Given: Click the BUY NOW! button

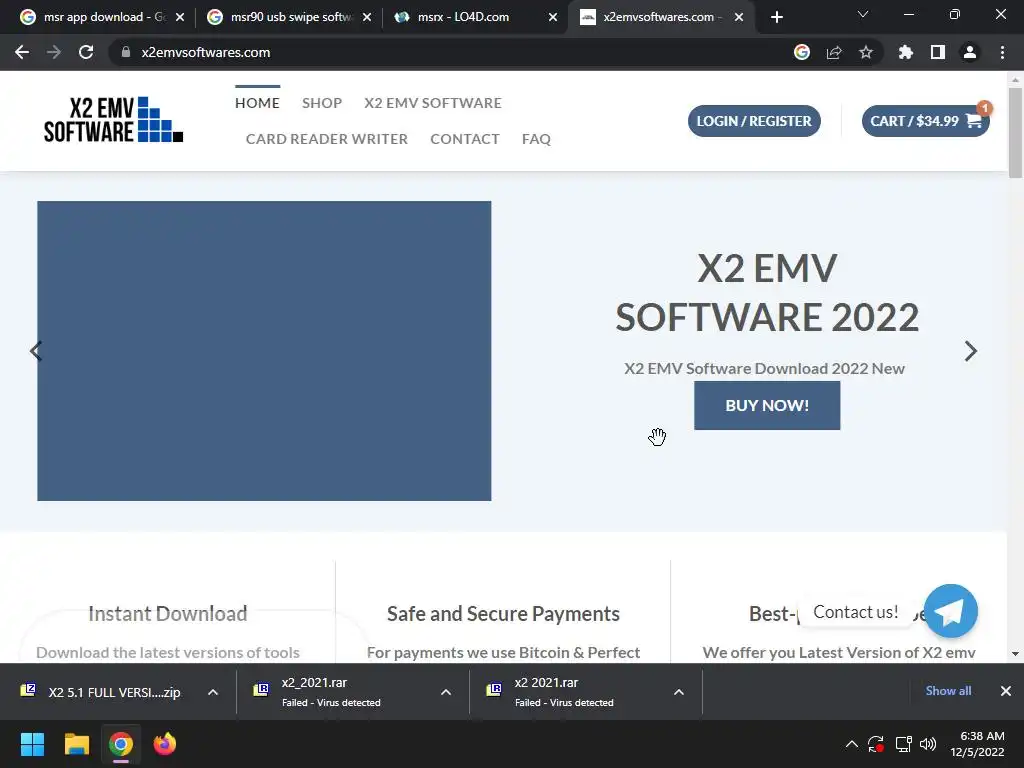Looking at the screenshot, I should [767, 406].
